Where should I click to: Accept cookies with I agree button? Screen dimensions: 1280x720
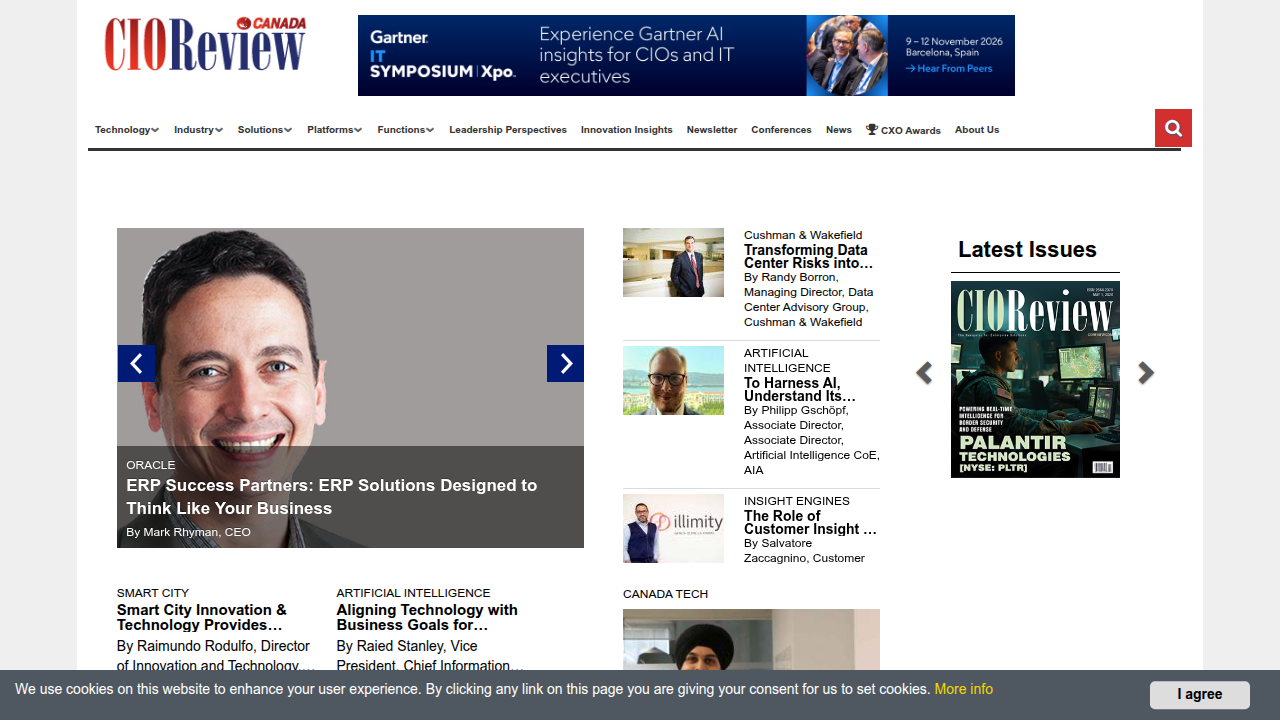[1200, 695]
